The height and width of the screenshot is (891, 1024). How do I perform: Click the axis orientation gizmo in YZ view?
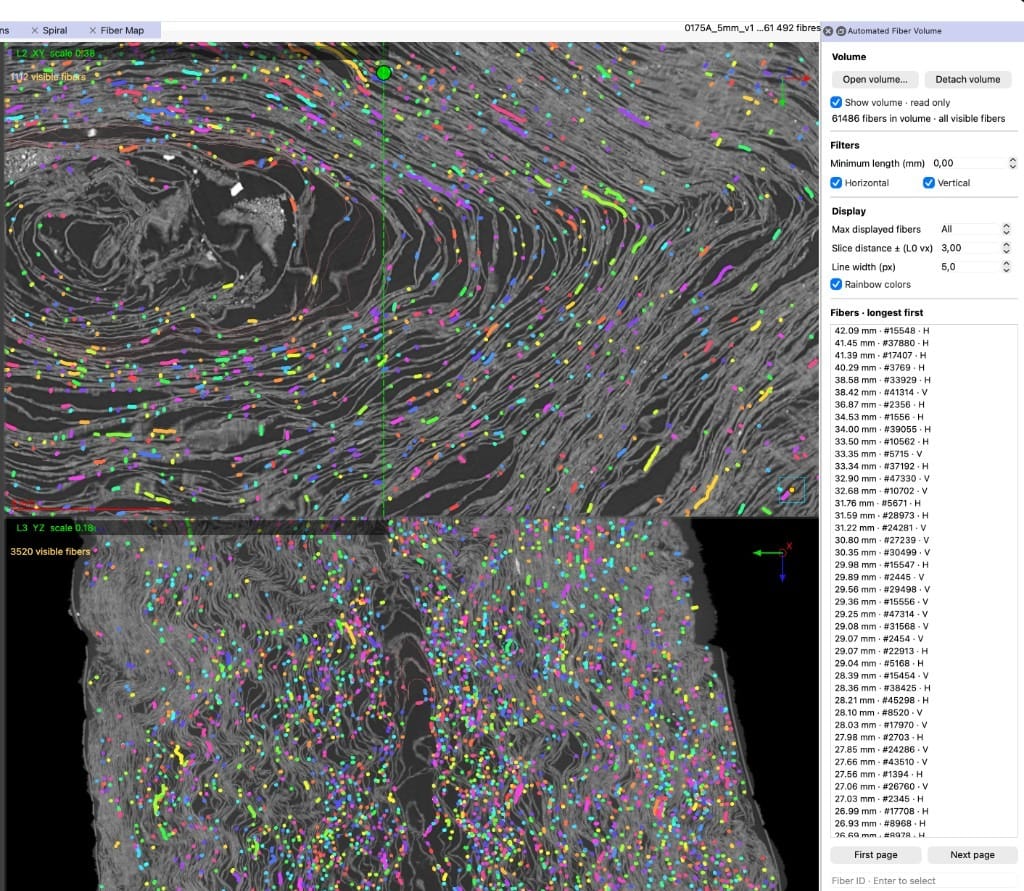(774, 560)
